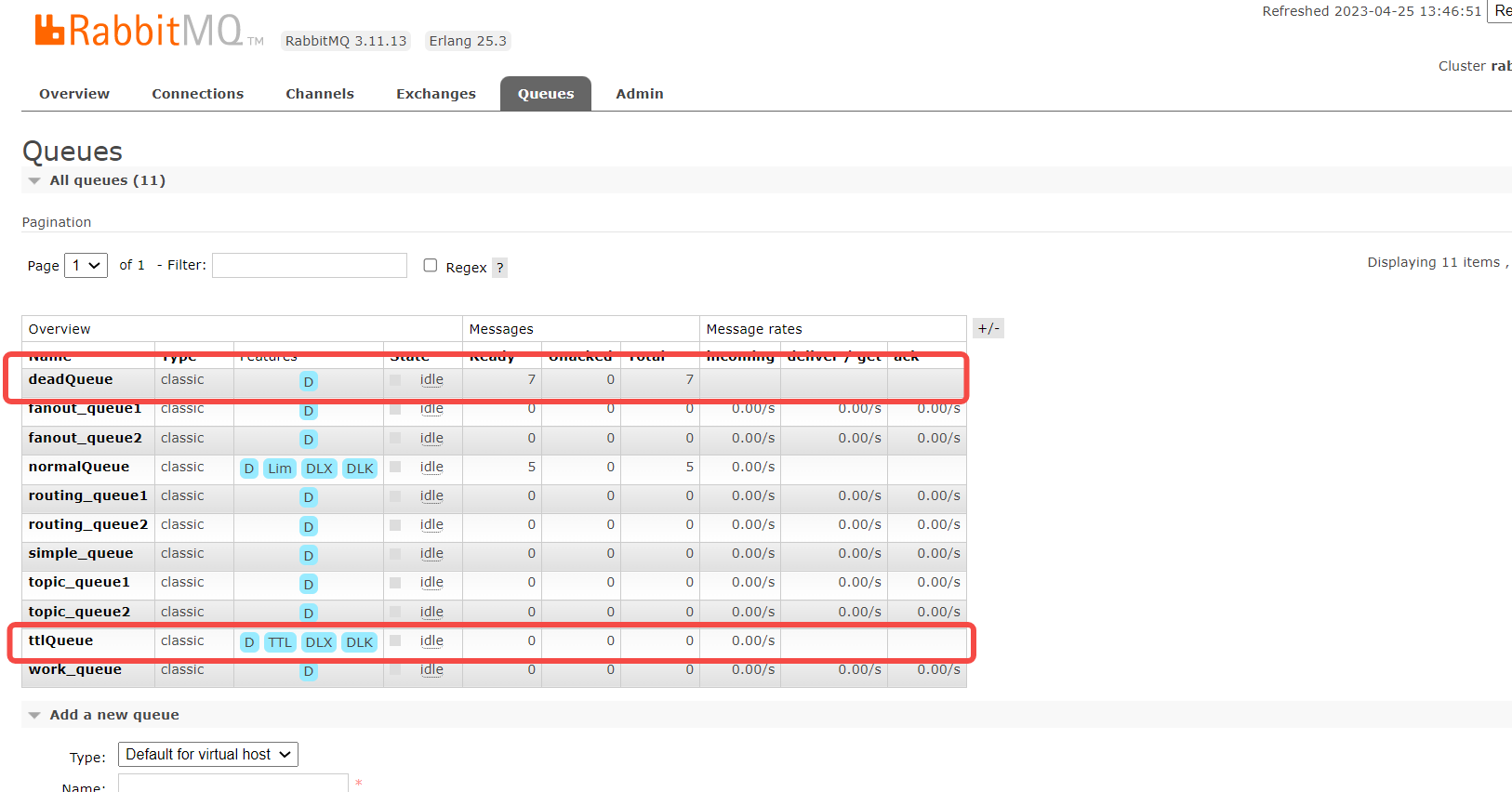Open the deadQueue queue link

tap(71, 379)
